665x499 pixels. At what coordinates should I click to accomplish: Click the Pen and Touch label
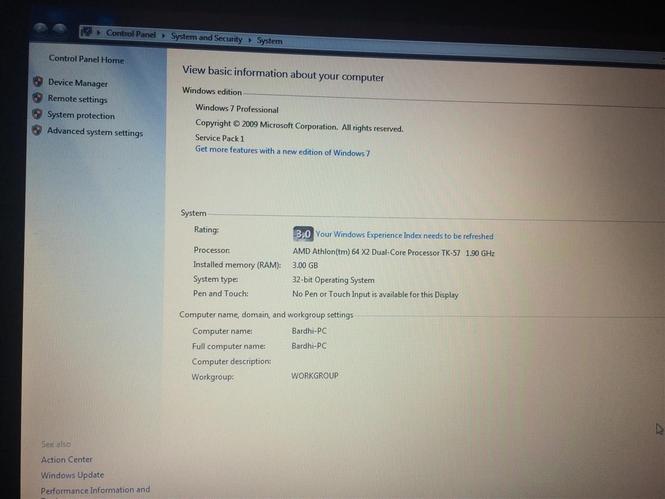pos(221,293)
